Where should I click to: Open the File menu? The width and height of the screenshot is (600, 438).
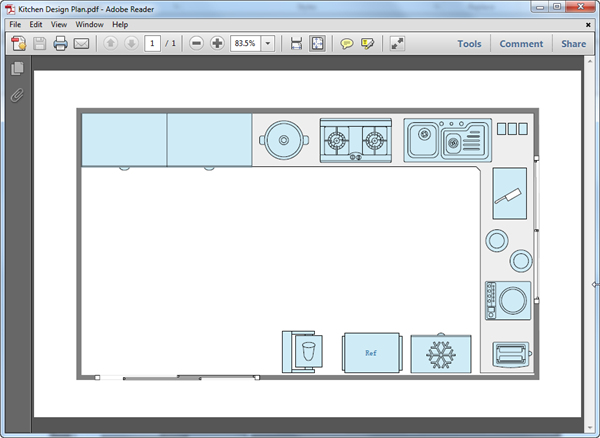pyautogui.click(x=15, y=24)
